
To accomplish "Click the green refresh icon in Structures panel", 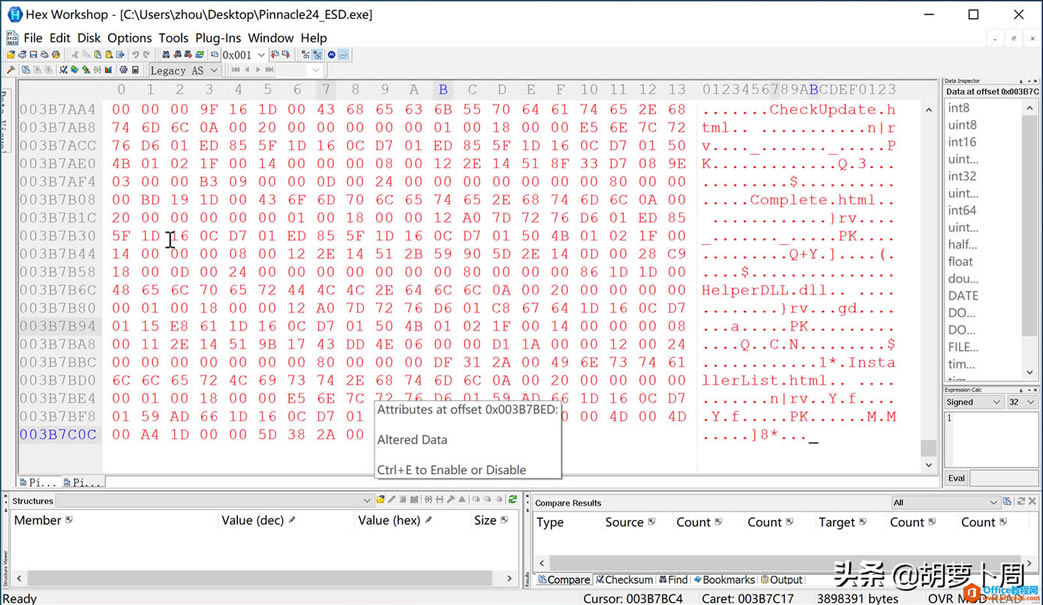I will (x=512, y=499).
